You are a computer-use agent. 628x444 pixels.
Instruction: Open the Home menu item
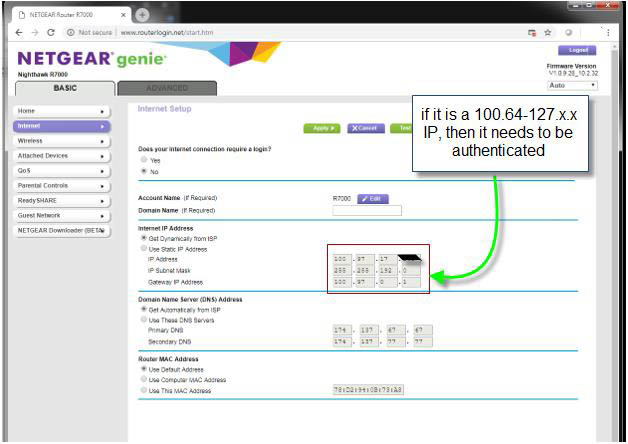click(62, 111)
